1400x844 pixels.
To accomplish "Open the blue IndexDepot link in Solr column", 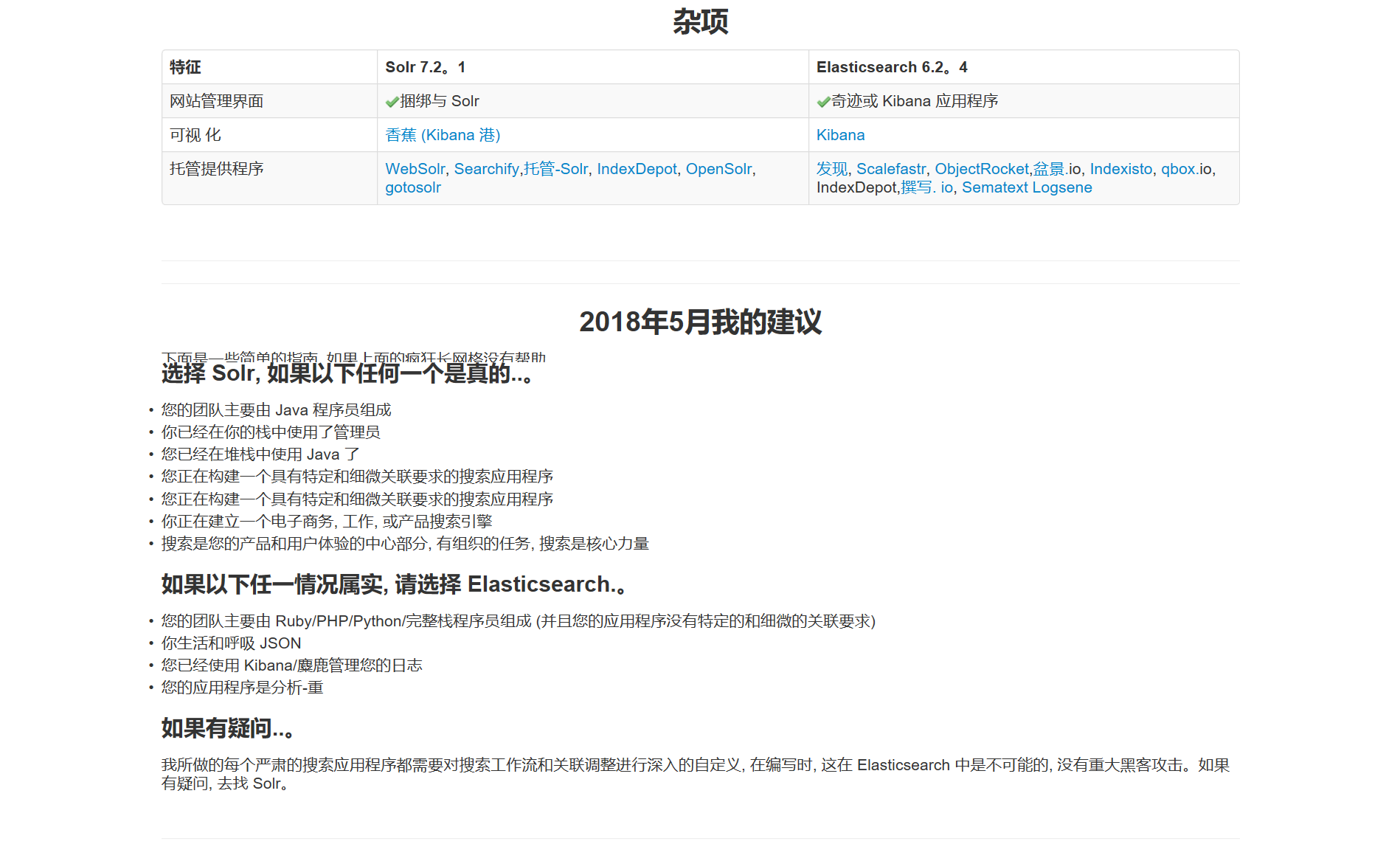I will pos(637,169).
